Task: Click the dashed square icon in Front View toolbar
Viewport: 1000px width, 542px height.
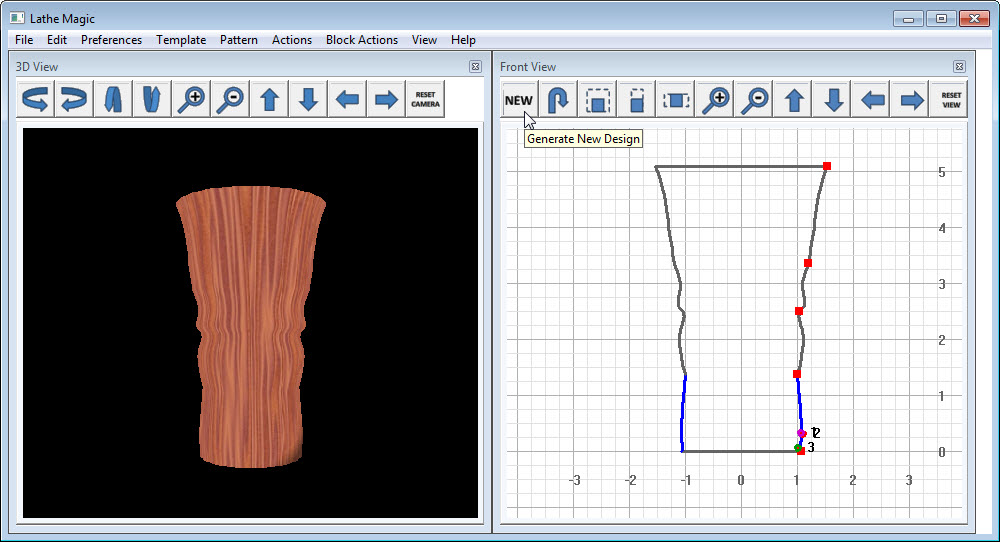Action: (x=598, y=100)
